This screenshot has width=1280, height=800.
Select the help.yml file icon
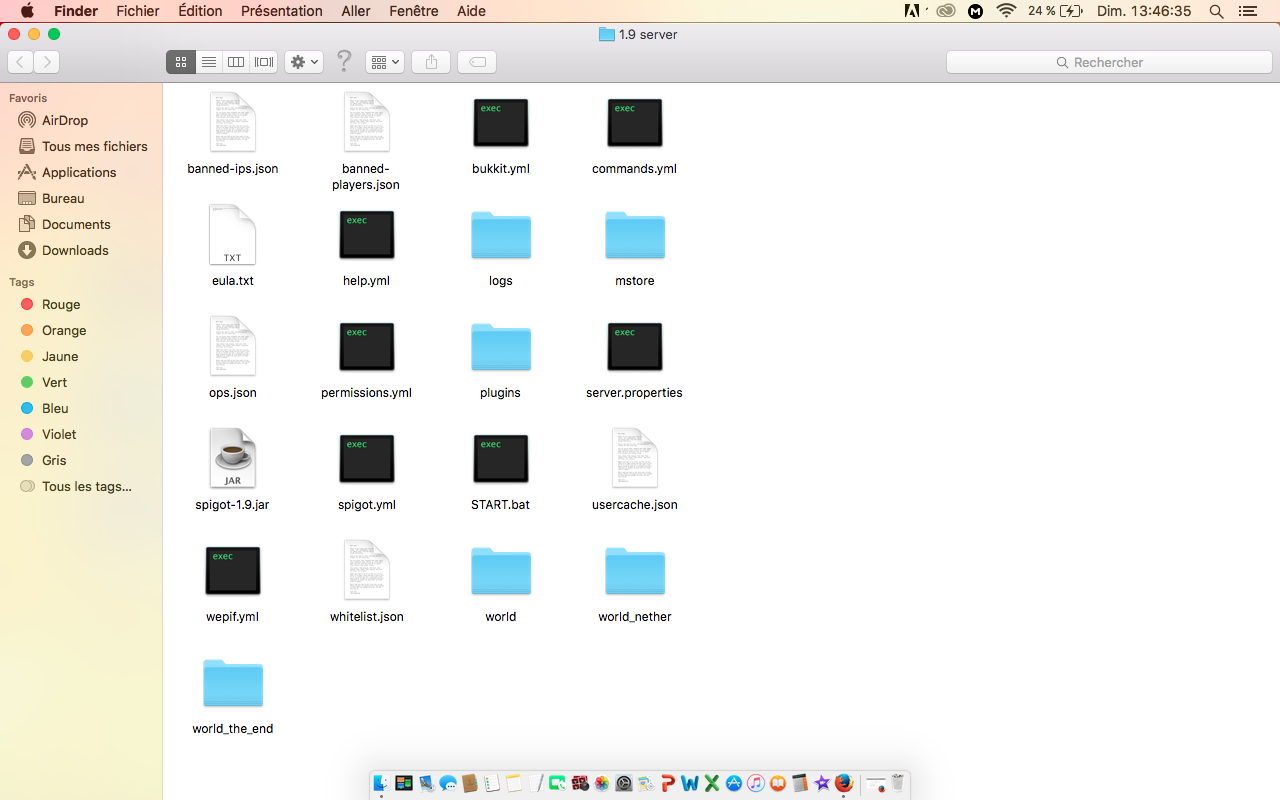point(367,235)
